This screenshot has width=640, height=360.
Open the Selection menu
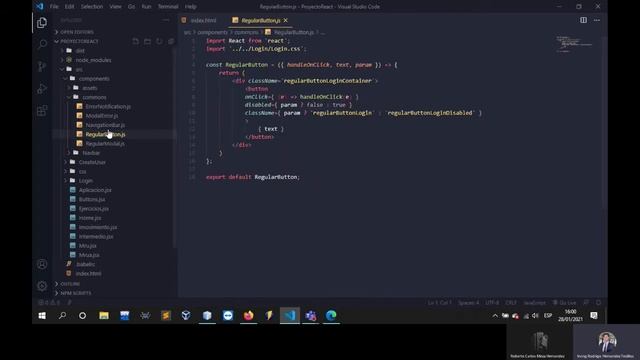coord(92,7)
